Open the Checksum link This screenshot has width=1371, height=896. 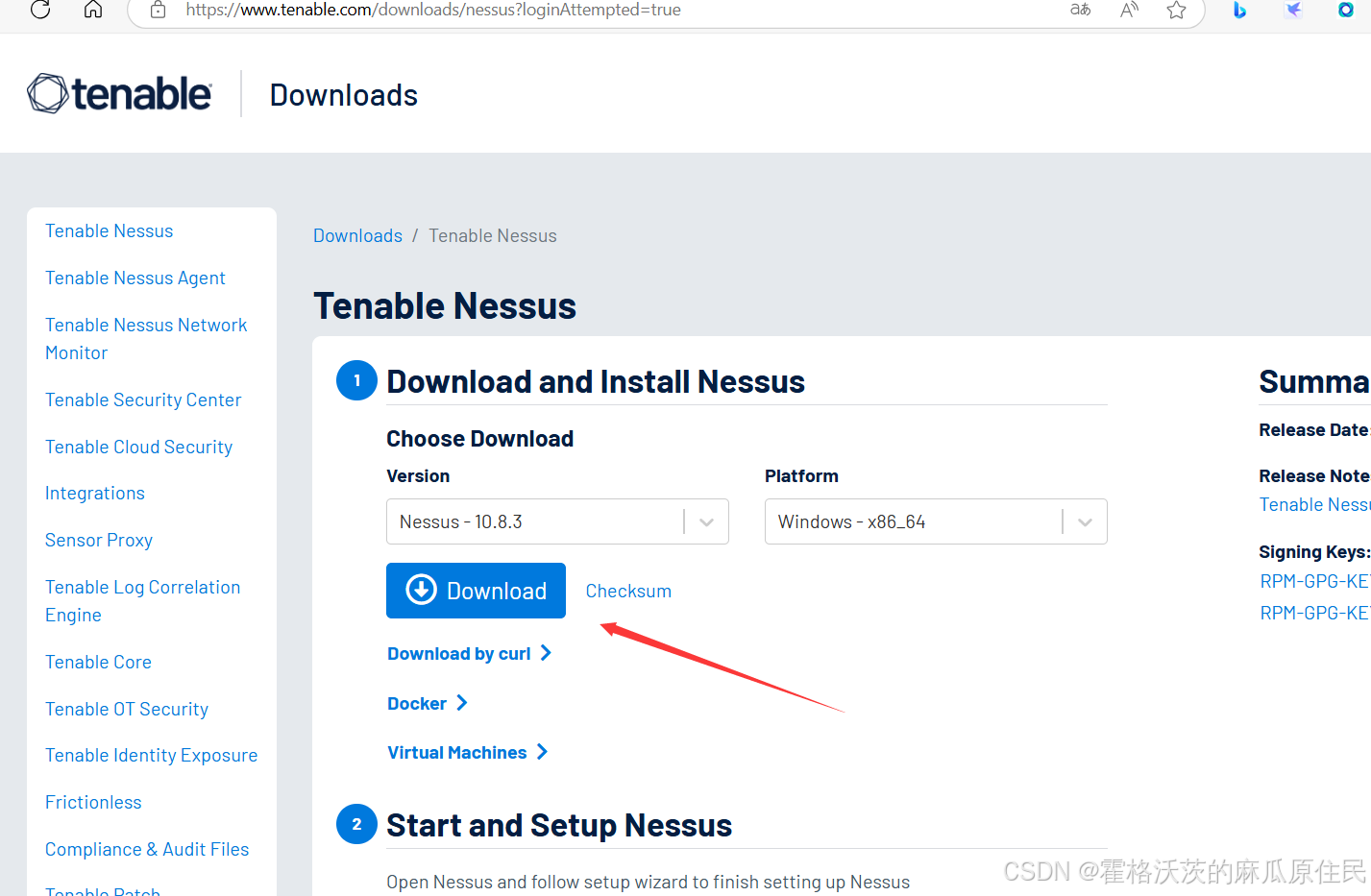coord(628,592)
